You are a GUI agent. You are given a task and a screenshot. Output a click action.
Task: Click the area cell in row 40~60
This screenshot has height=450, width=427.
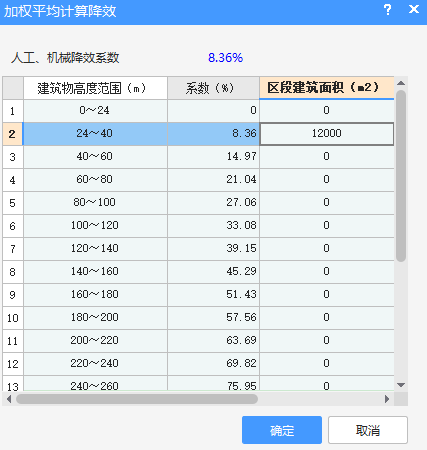click(x=327, y=157)
